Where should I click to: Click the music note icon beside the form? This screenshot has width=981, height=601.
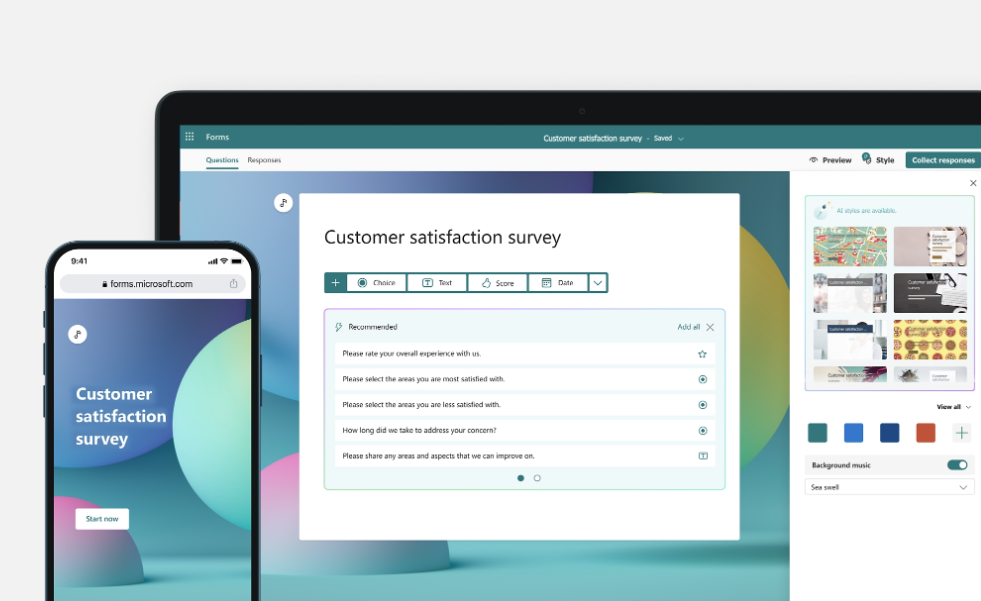pyautogui.click(x=283, y=203)
